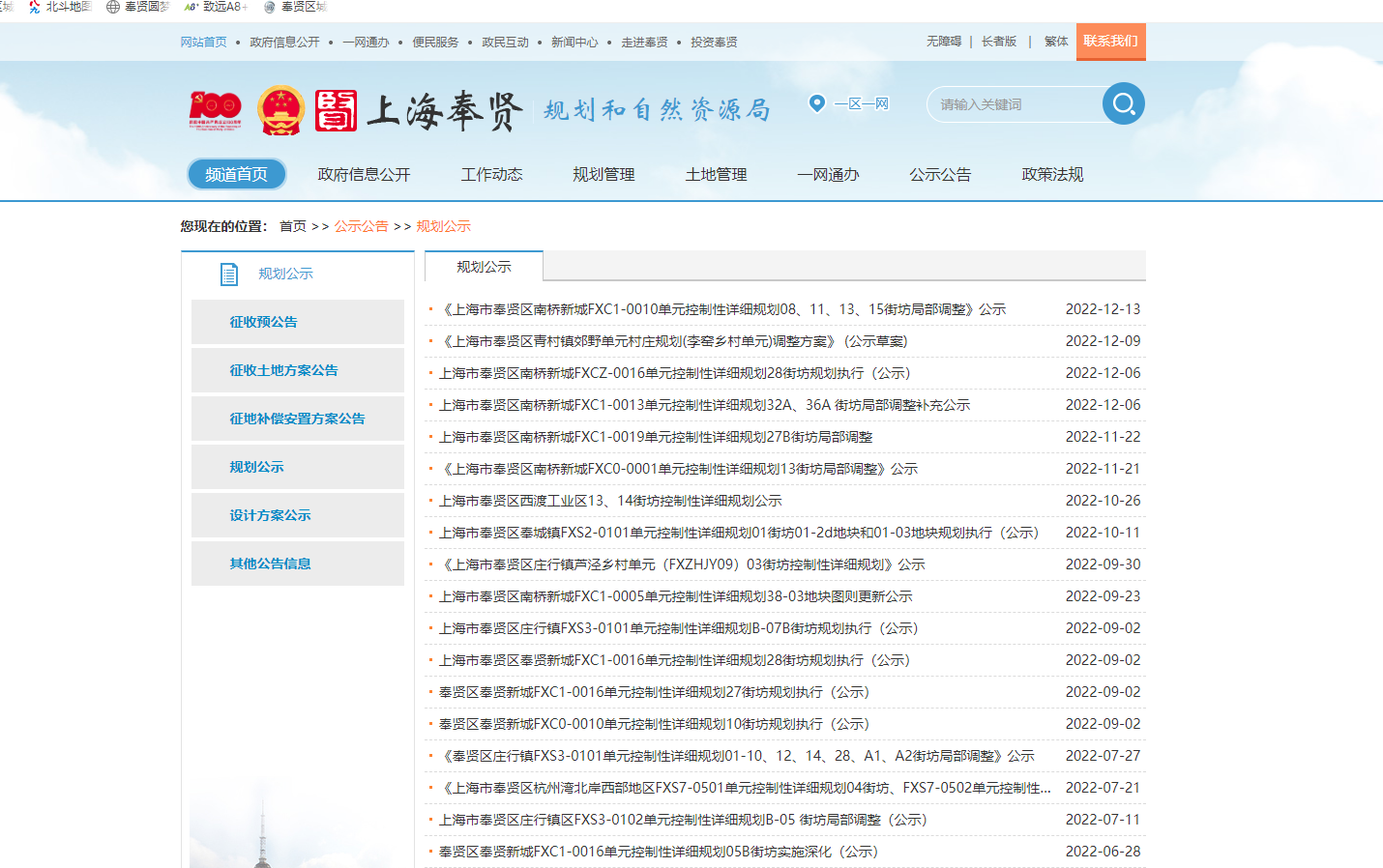Click the magnifier search button
This screenshot has width=1383, height=868.
[1123, 103]
